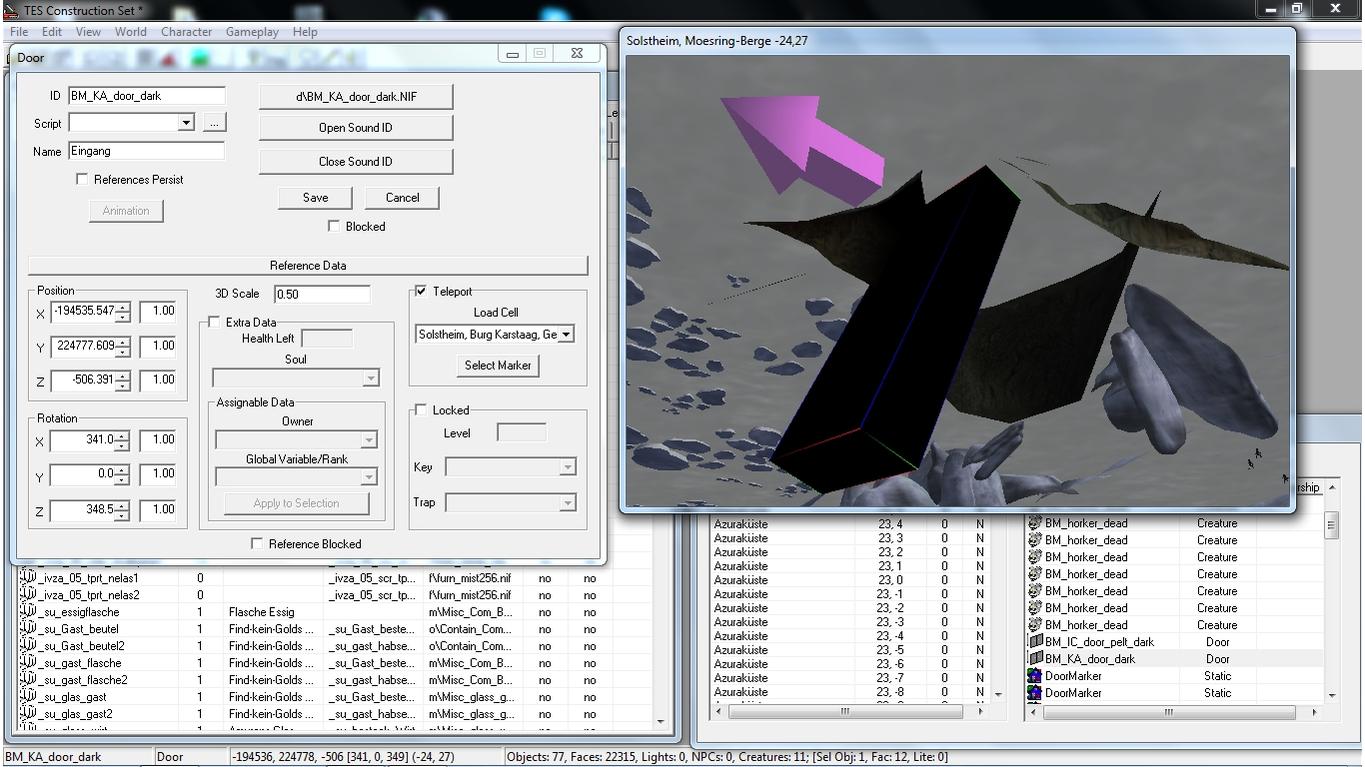Click the door icon beside BM_IC_door_pelt_dark
The image size is (1365, 767).
tap(1035, 642)
